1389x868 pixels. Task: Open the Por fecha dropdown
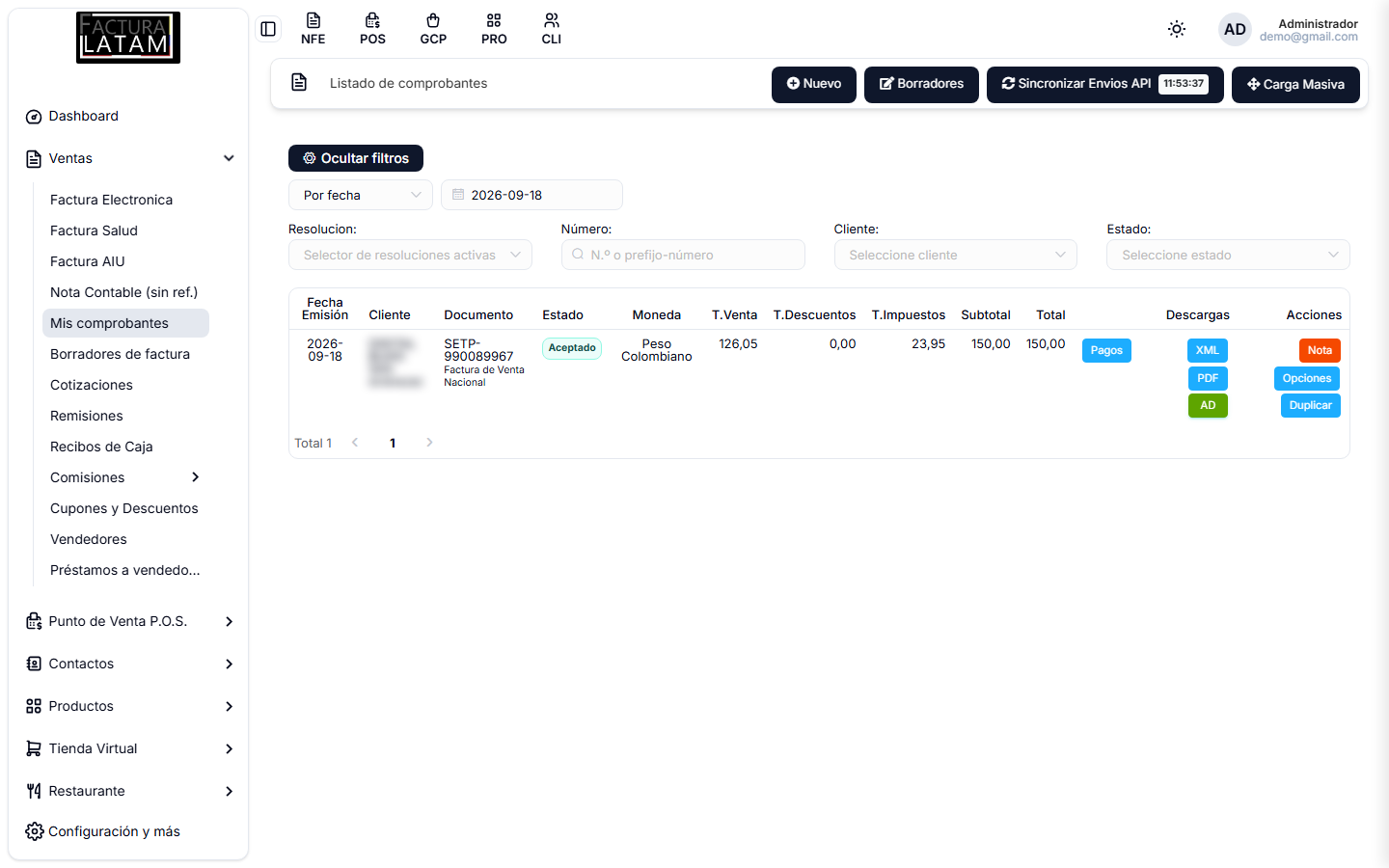(361, 195)
